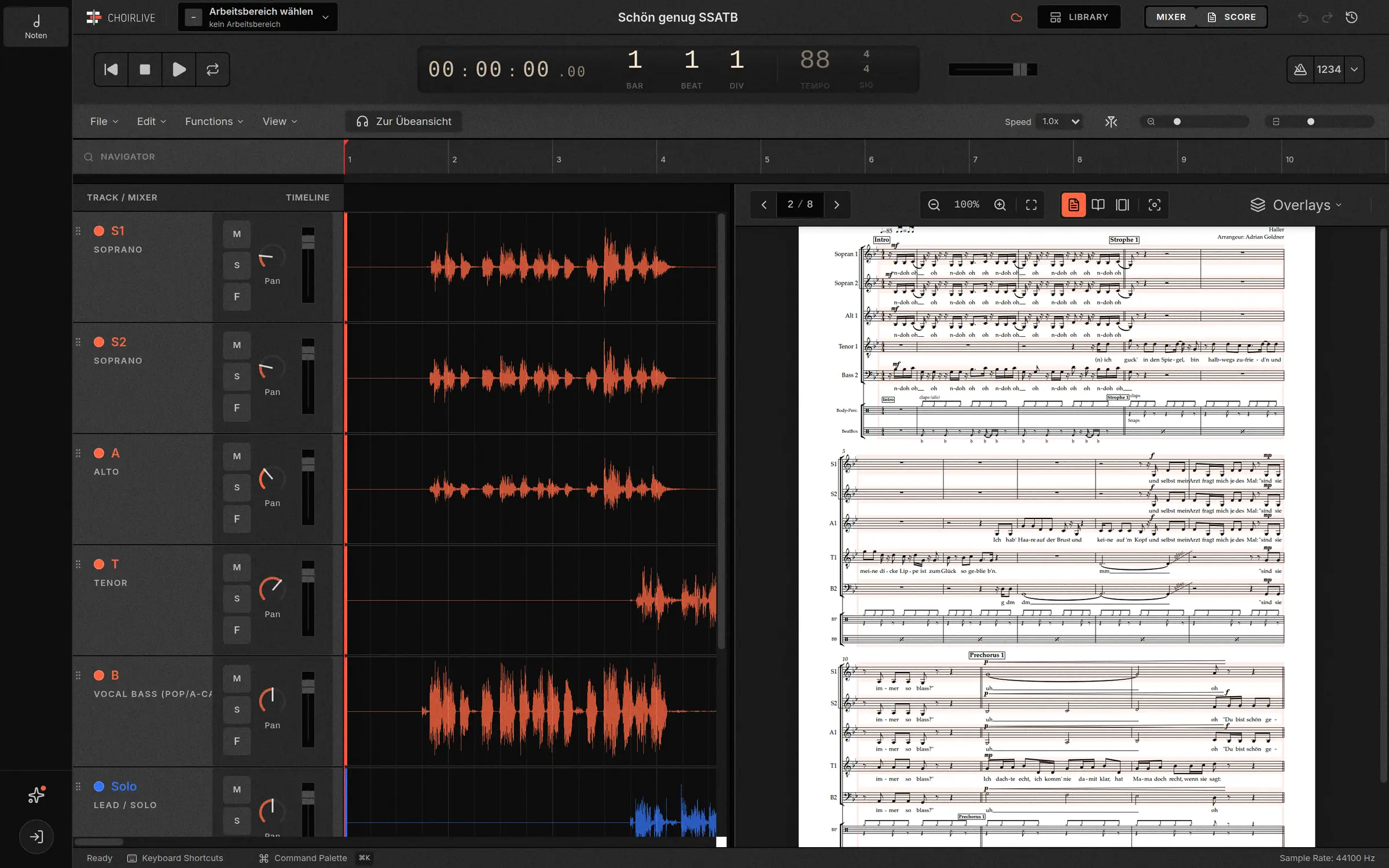Open the version history clock icon
1389x868 pixels.
click(x=1351, y=17)
